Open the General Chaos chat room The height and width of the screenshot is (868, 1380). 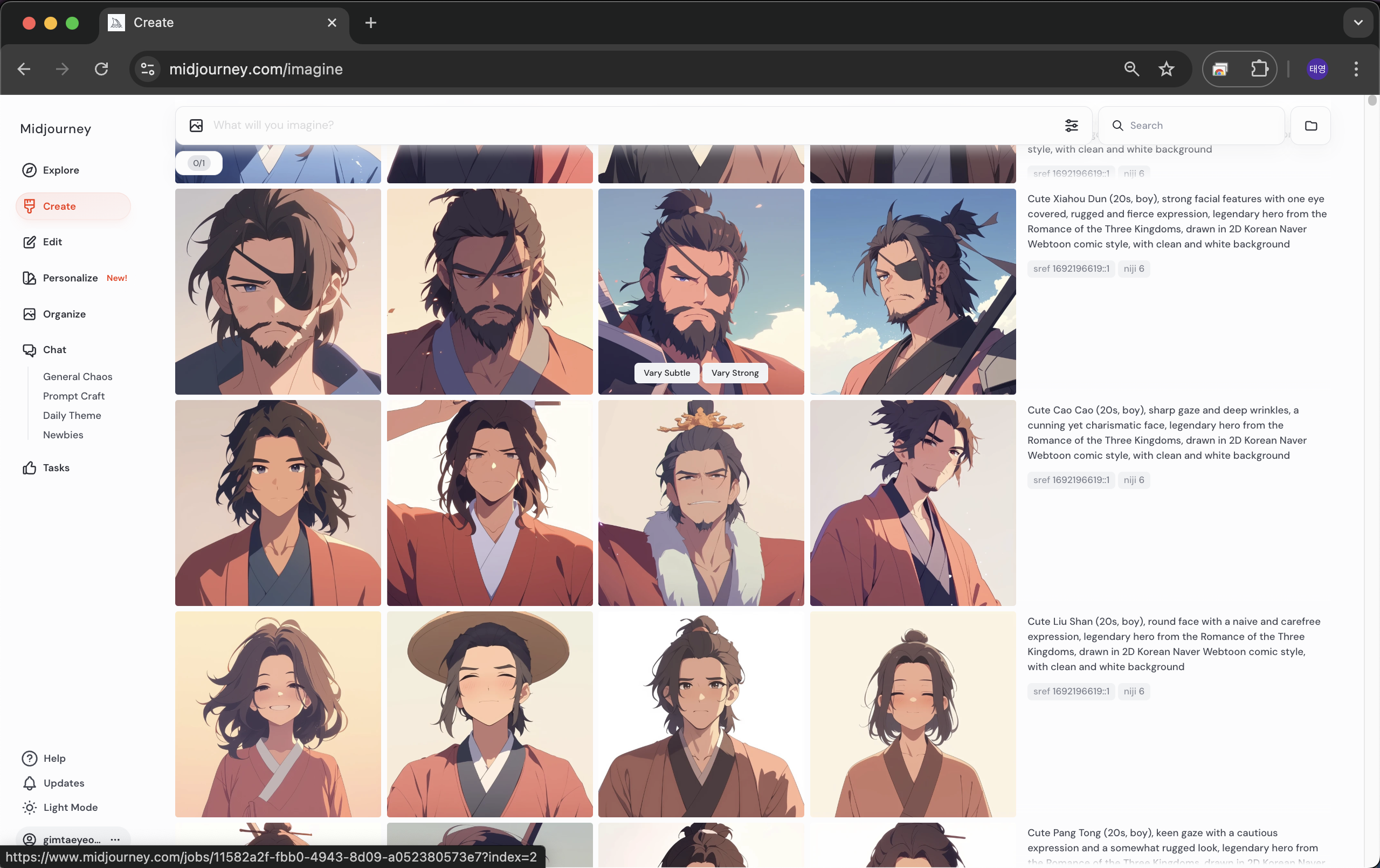tap(78, 377)
